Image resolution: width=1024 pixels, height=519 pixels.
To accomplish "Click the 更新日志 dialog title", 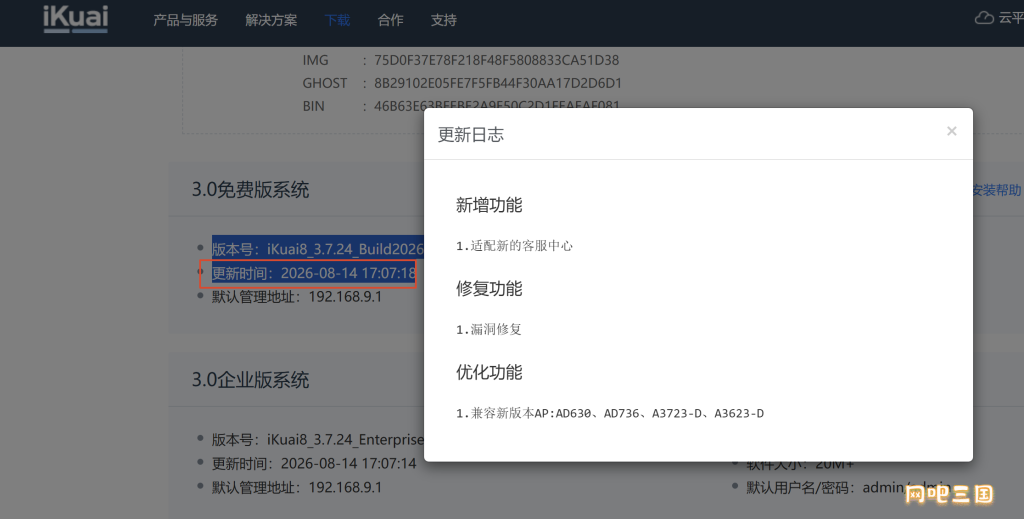I will 471,134.
